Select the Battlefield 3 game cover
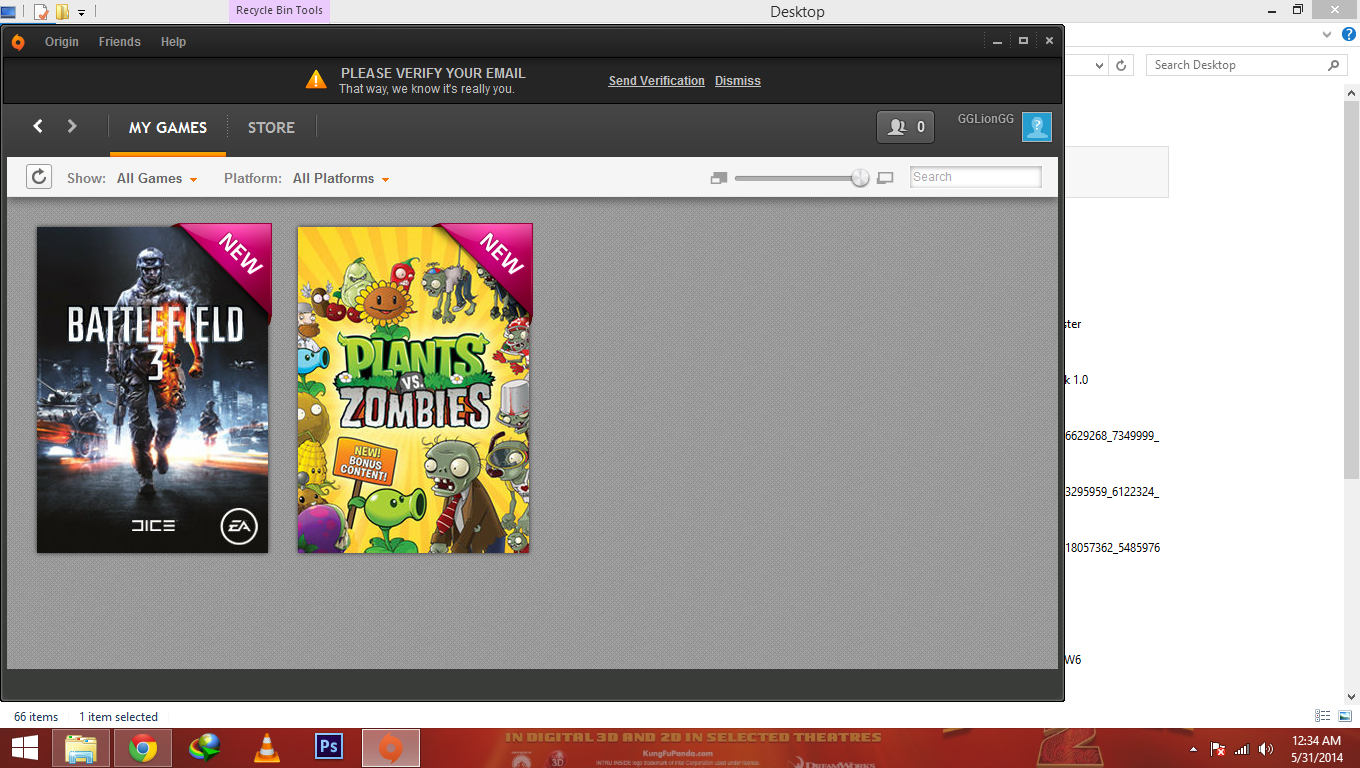Screen dimensions: 1360x768 point(154,388)
